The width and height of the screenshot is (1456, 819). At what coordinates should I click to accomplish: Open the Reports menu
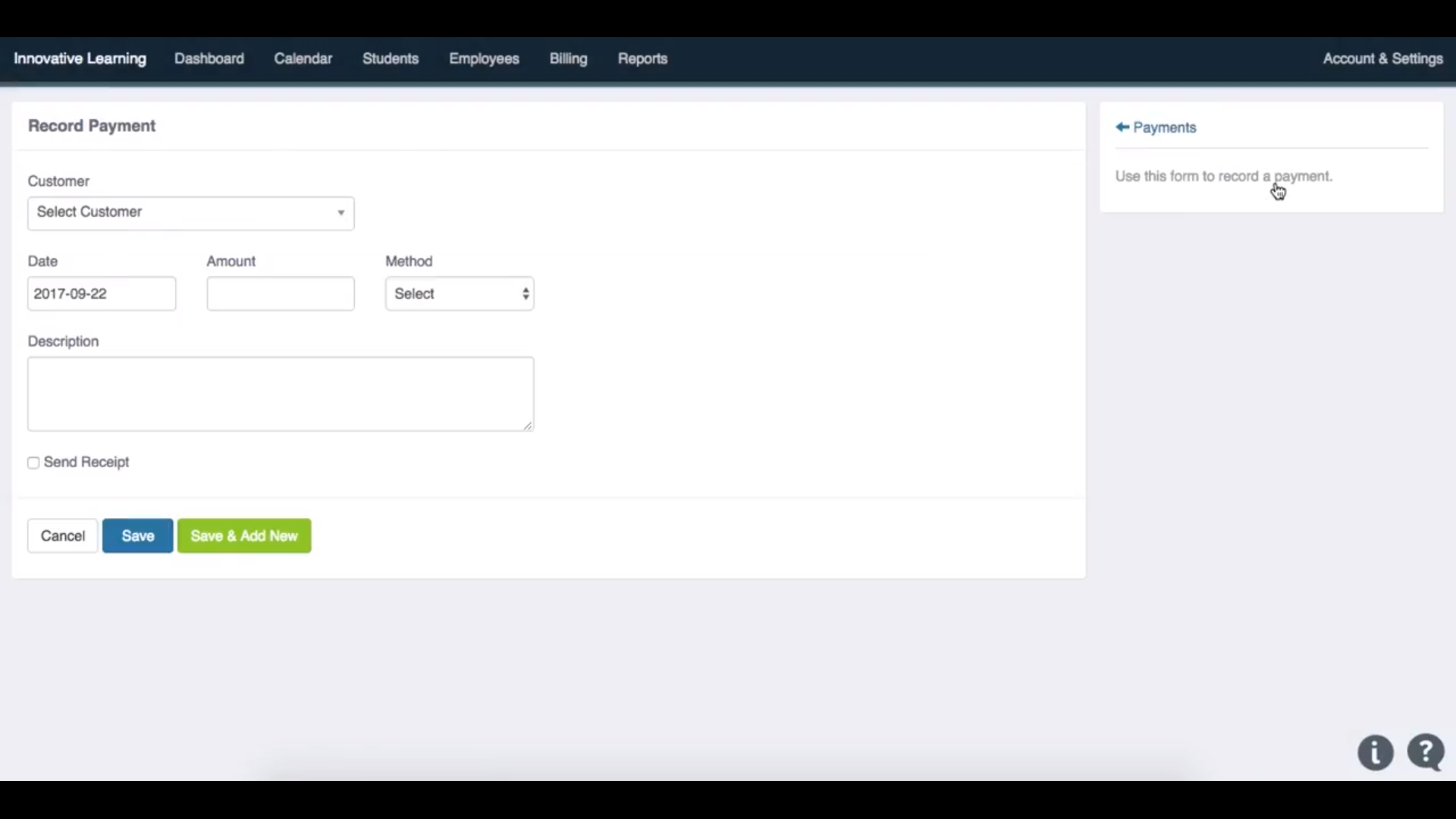coord(642,58)
